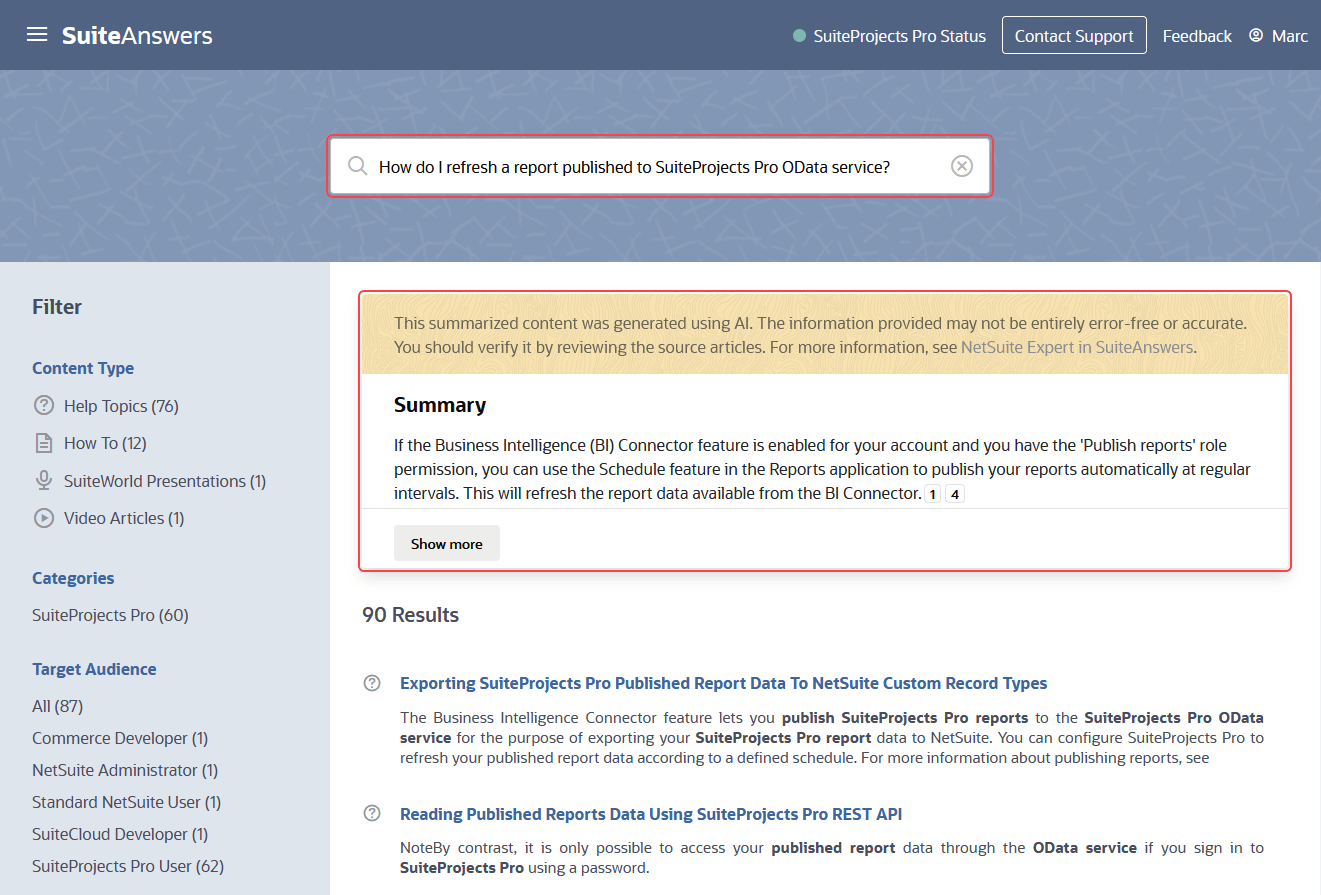1321x895 pixels.
Task: Click the Target Audience filter heading
Action: coord(94,669)
